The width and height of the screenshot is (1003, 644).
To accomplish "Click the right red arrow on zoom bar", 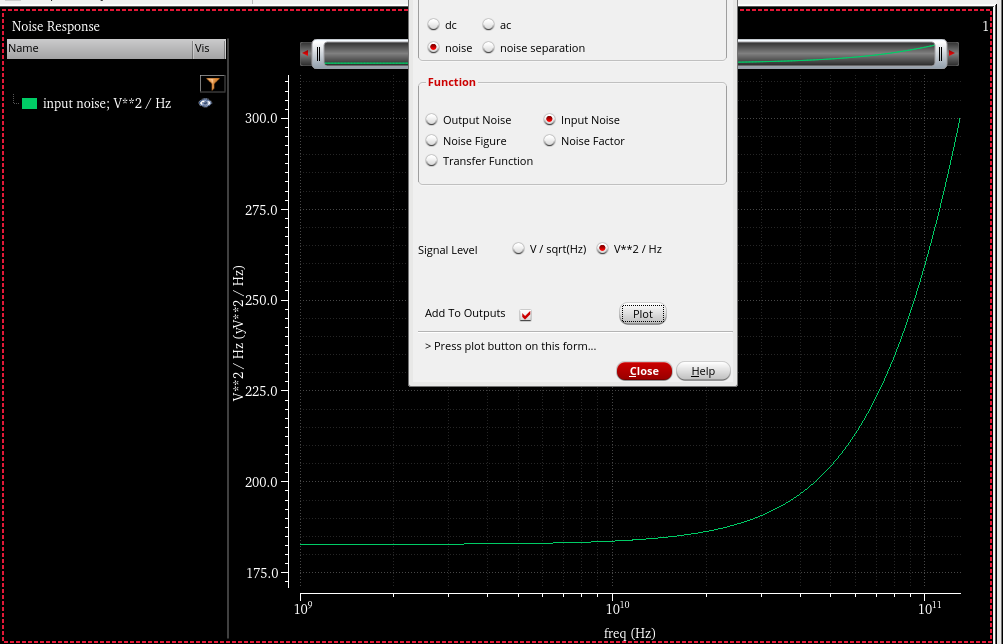I will tap(952, 54).
